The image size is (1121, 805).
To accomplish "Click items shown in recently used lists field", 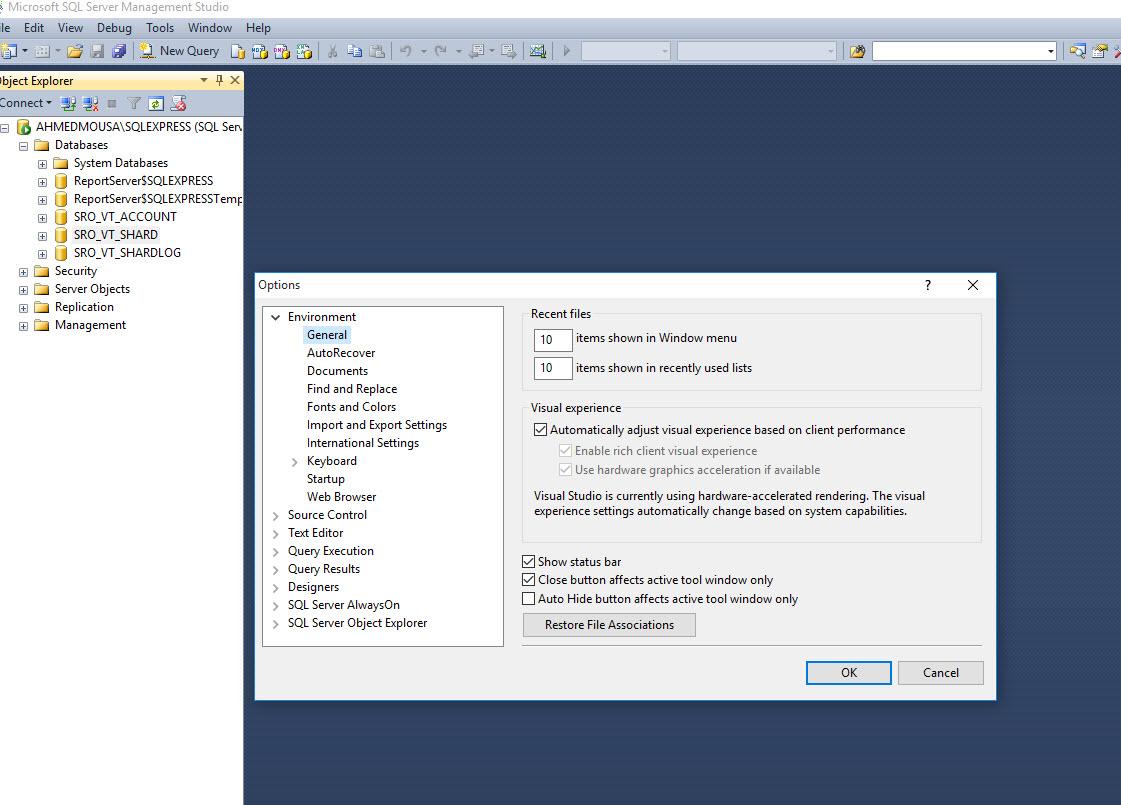I will [x=553, y=368].
